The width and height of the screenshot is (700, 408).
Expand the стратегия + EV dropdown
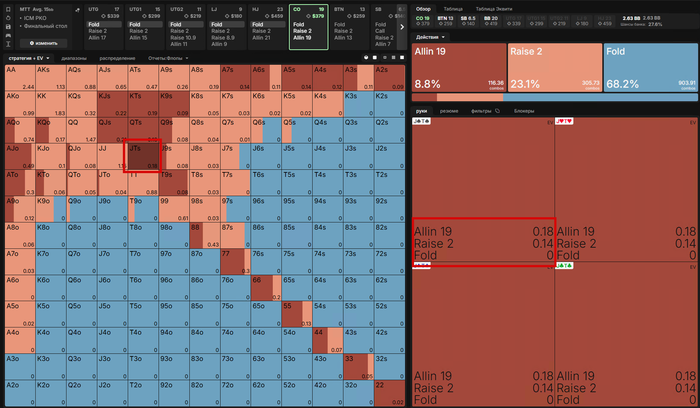point(29,58)
